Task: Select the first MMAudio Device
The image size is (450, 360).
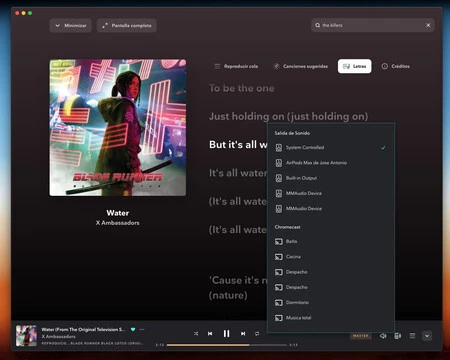Action: 331,193
